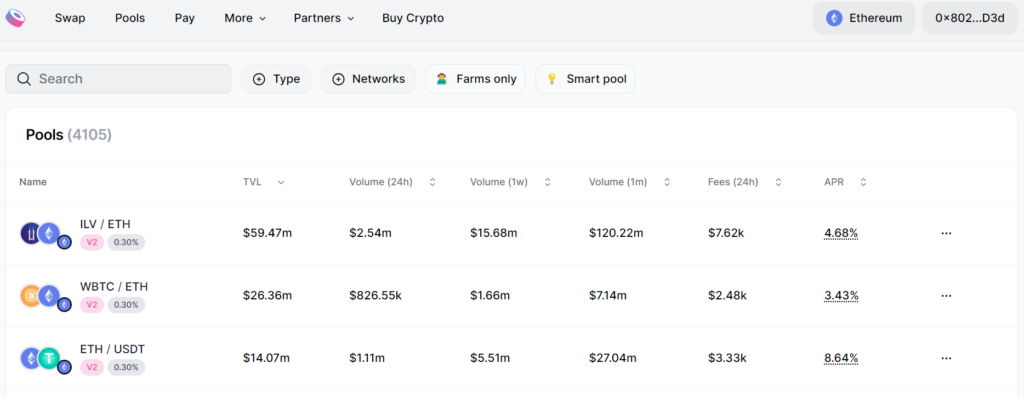Open the three-dot menu for ILV / ETH
Image resolution: width=1024 pixels, height=397 pixels.
pos(946,233)
